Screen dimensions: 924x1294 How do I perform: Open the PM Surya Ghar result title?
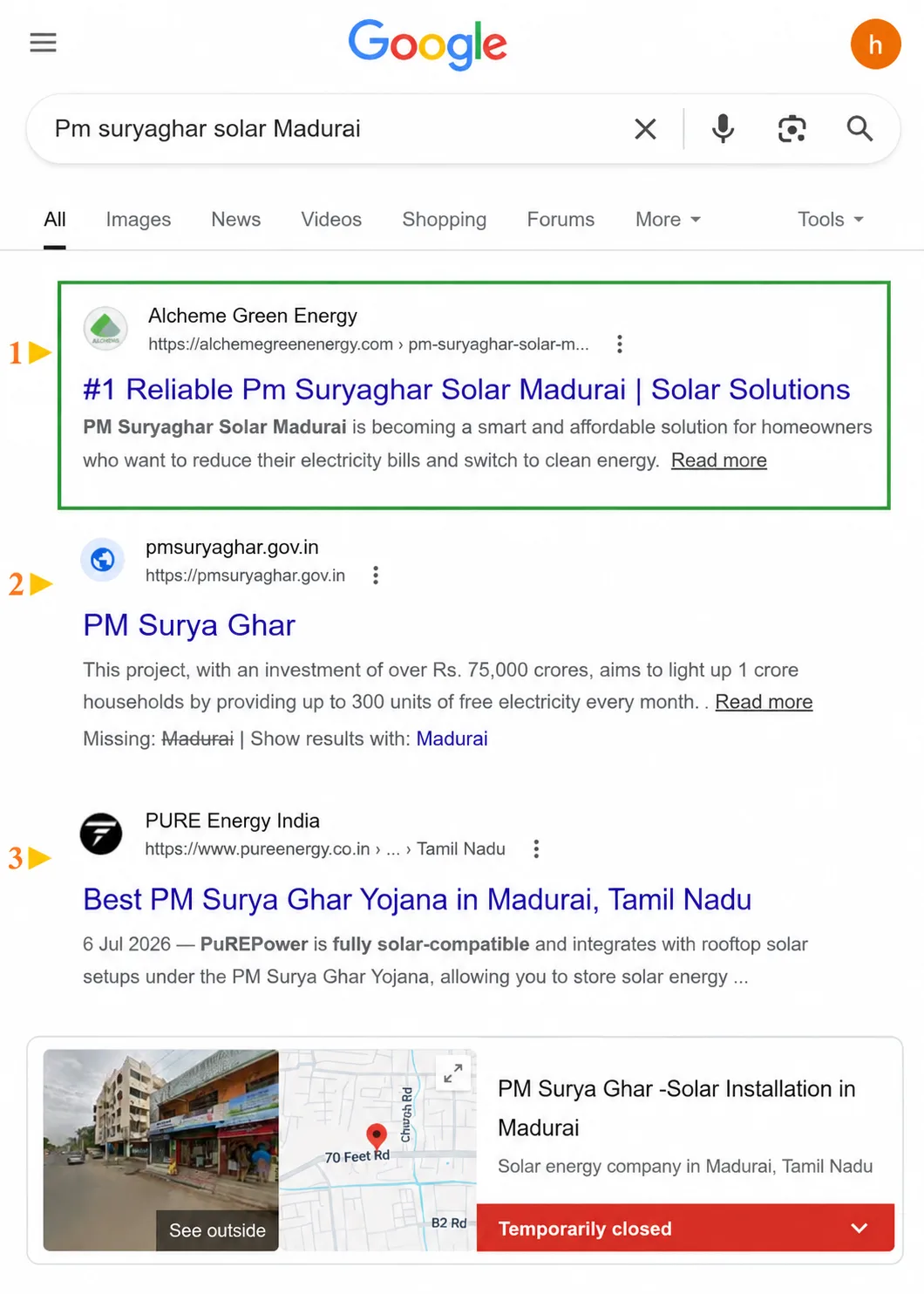189,625
